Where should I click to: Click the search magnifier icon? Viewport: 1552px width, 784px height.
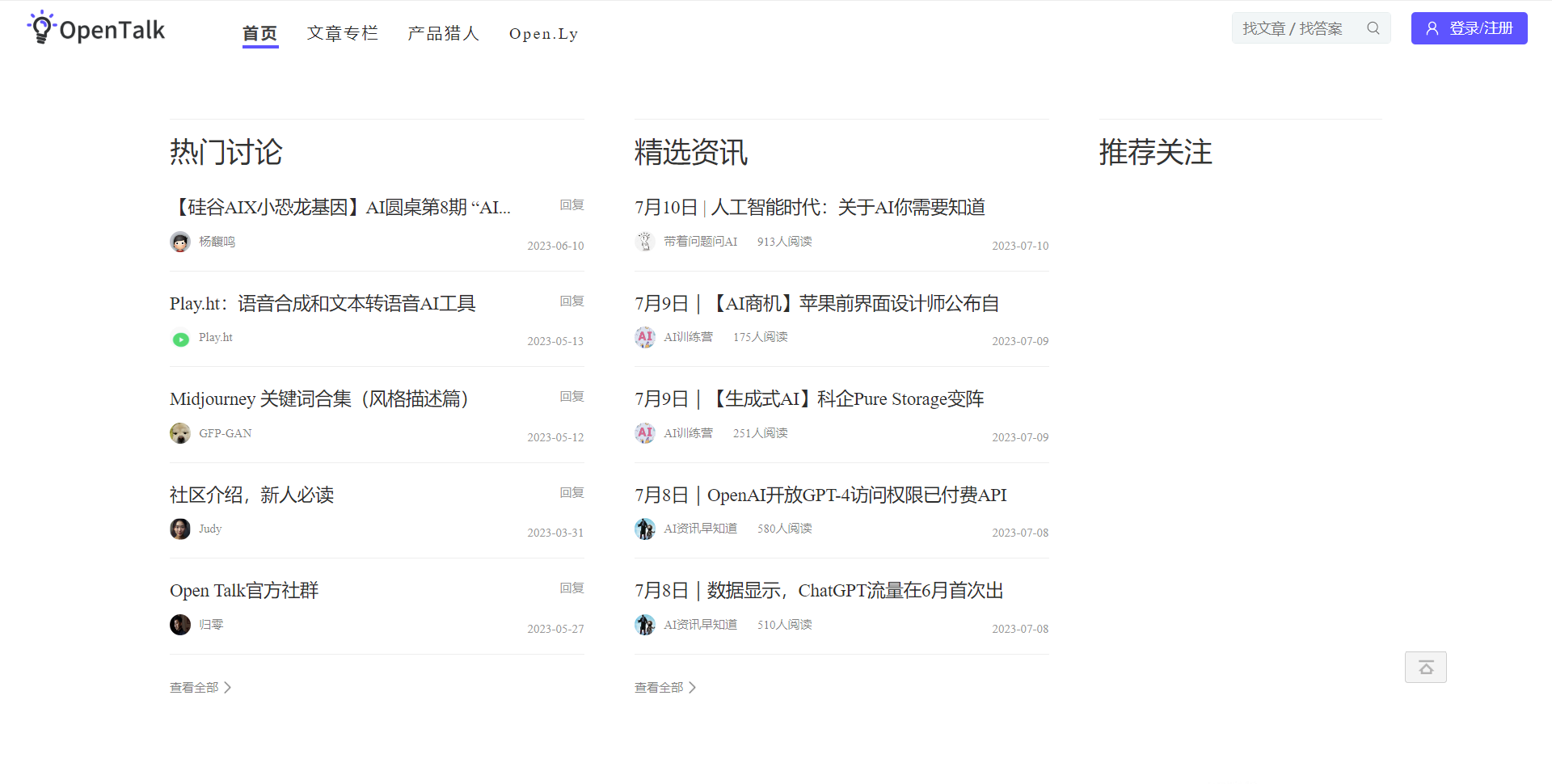(1373, 28)
